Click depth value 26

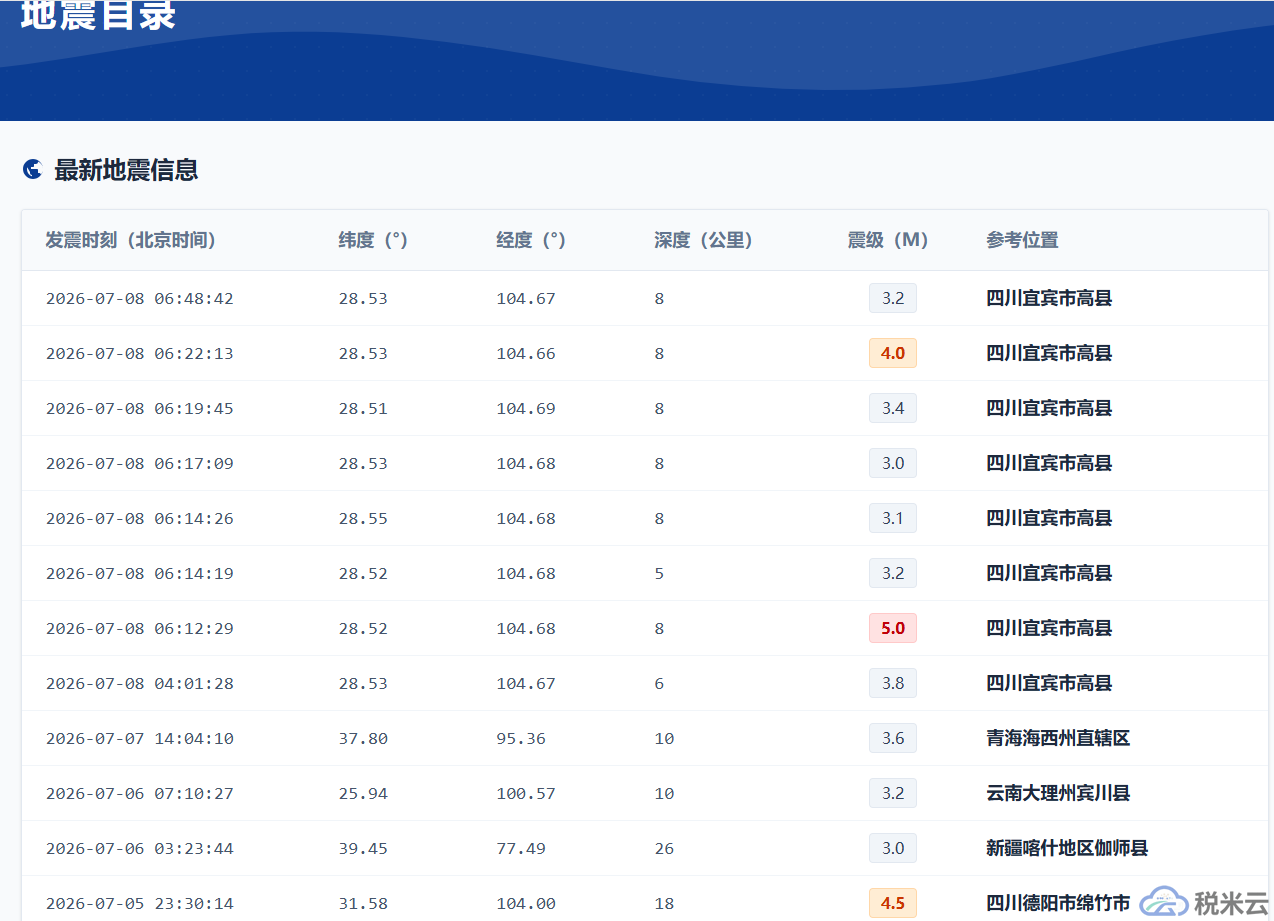click(x=664, y=849)
